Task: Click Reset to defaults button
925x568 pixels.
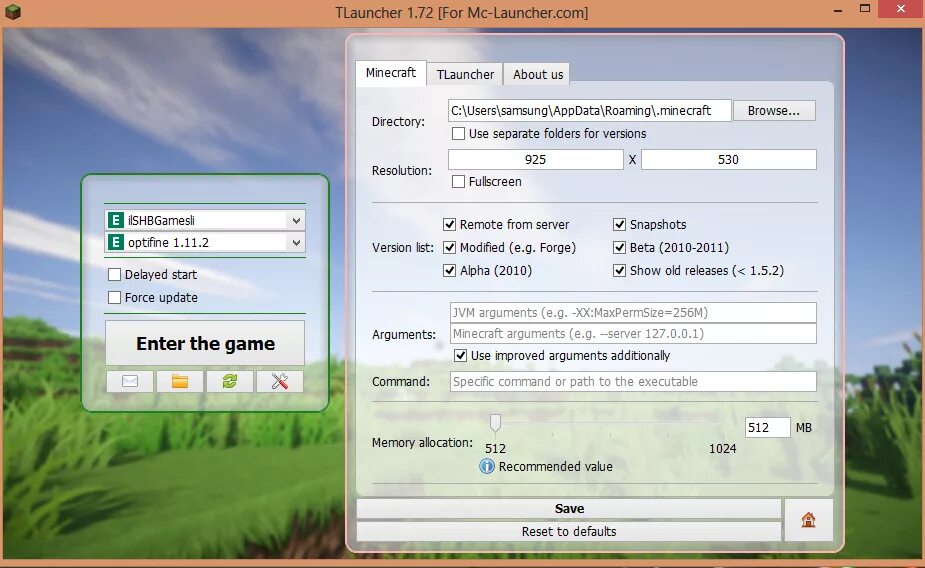Action: pyautogui.click(x=569, y=531)
